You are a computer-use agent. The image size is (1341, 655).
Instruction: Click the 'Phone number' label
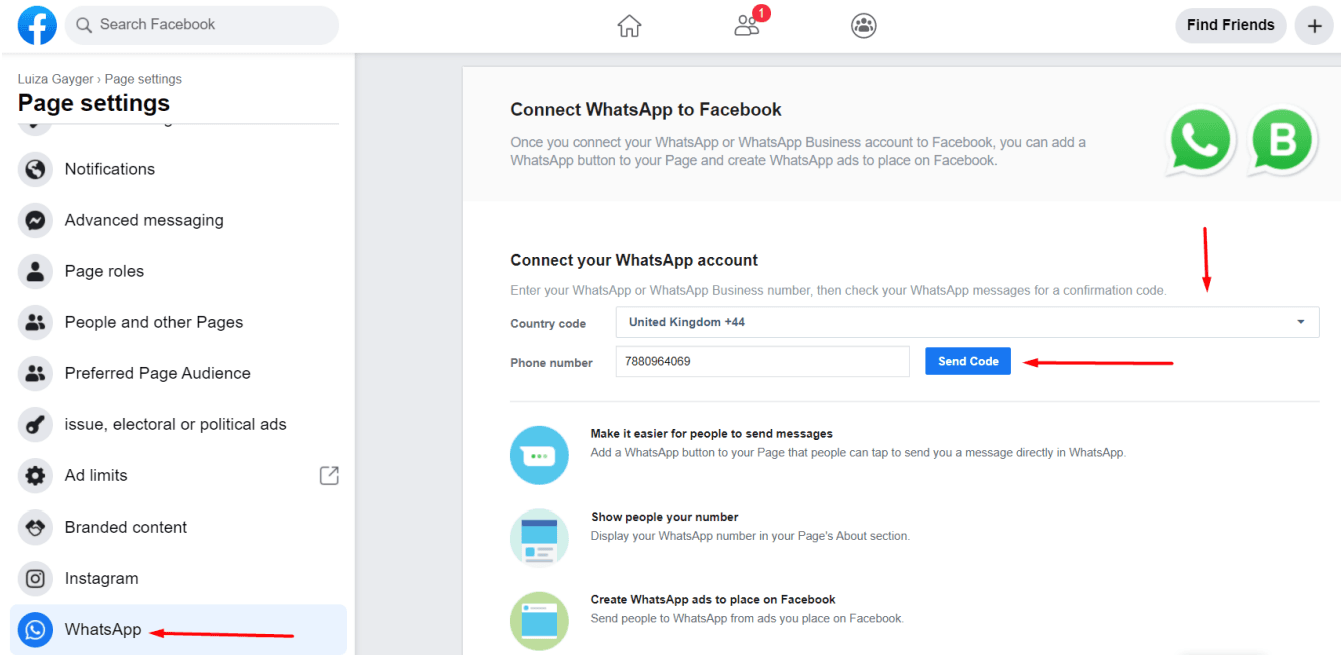pos(551,363)
